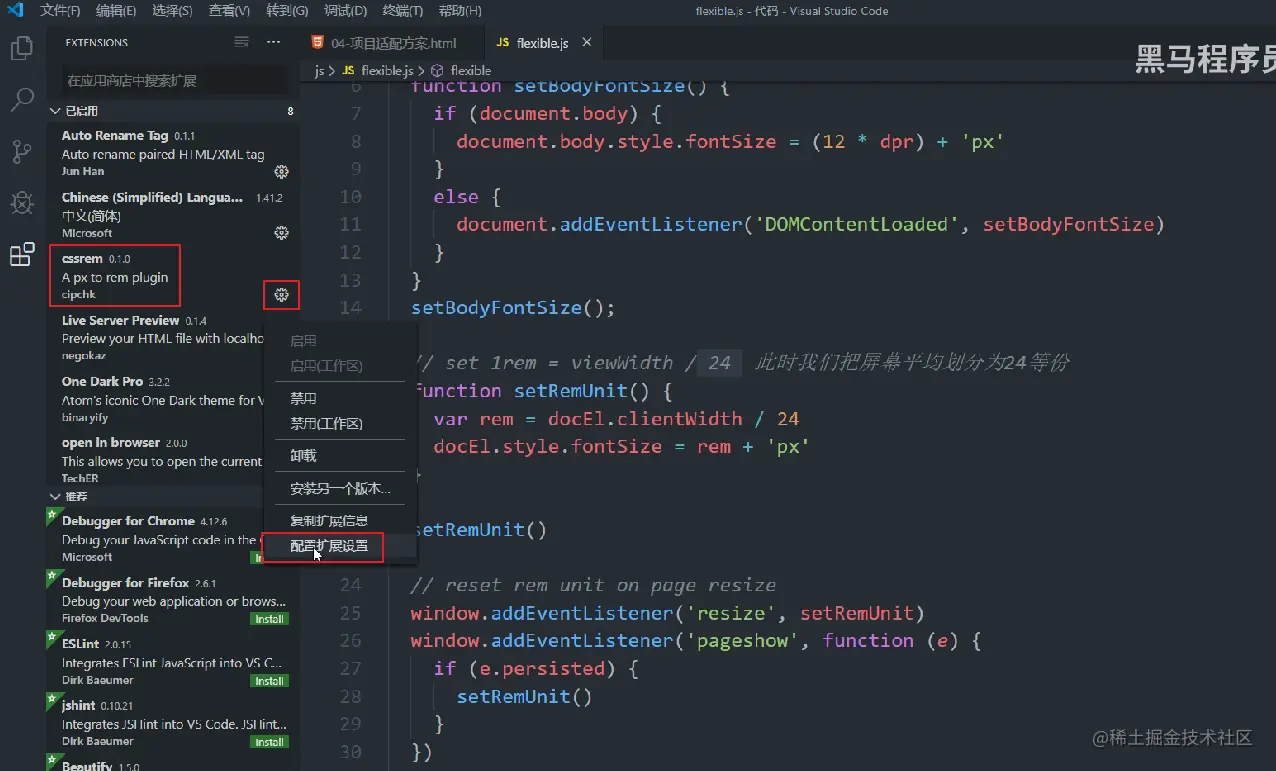The height and width of the screenshot is (771, 1276).
Task: Select the Debugger for Firefox extension entry
Action: pos(172,601)
